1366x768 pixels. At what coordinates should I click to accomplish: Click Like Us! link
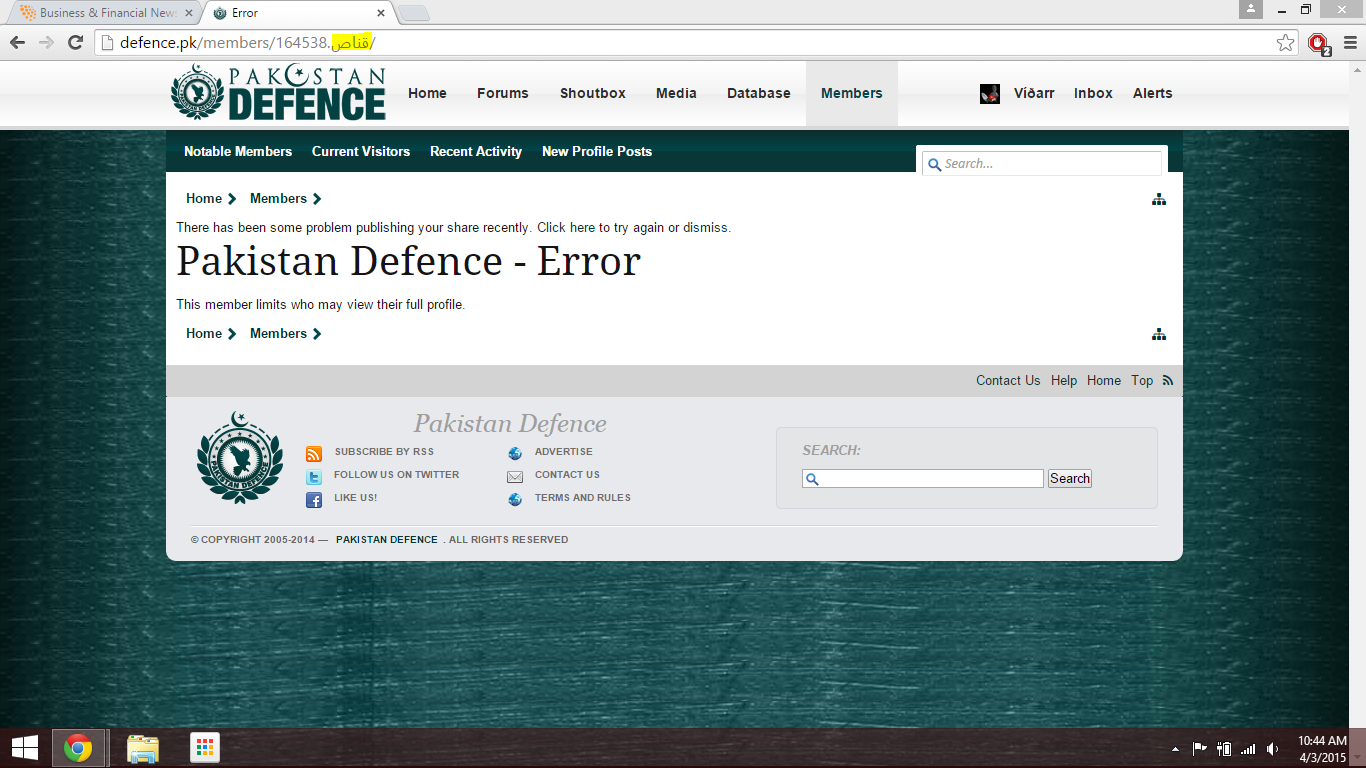(x=355, y=498)
